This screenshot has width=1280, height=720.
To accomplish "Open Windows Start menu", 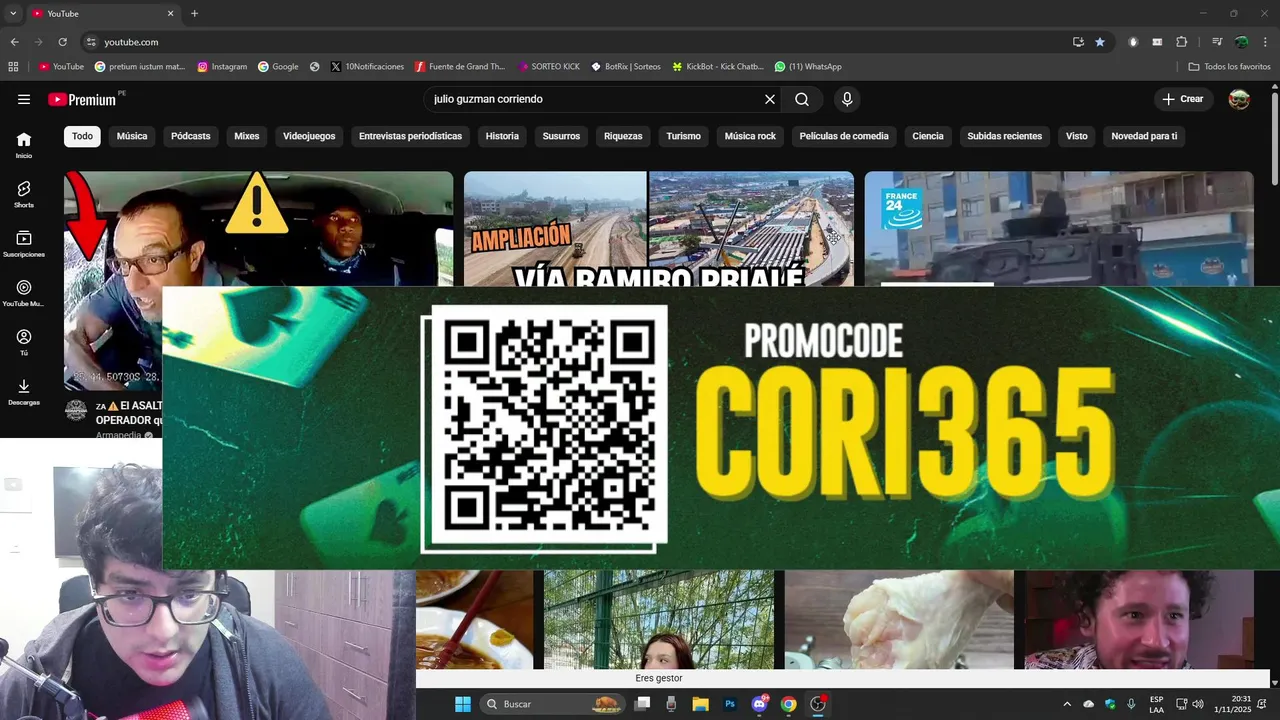I will (462, 704).
